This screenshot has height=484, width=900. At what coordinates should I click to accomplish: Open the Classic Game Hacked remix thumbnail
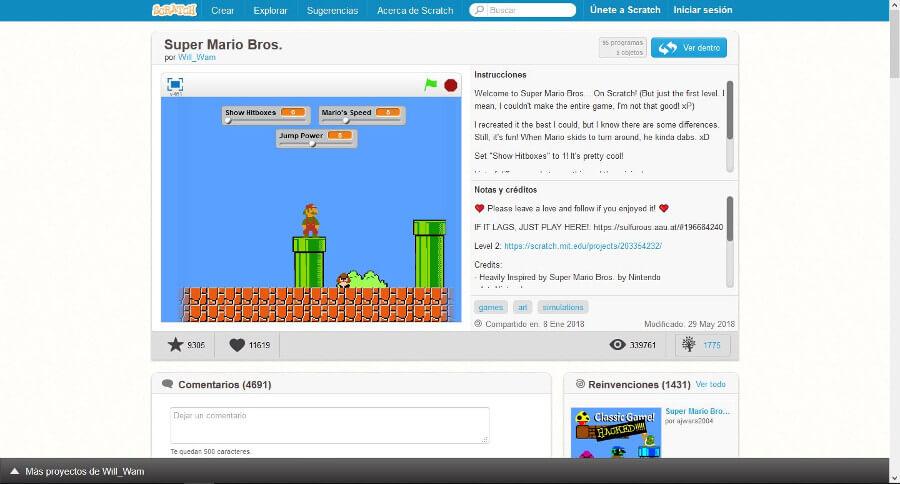click(x=616, y=432)
